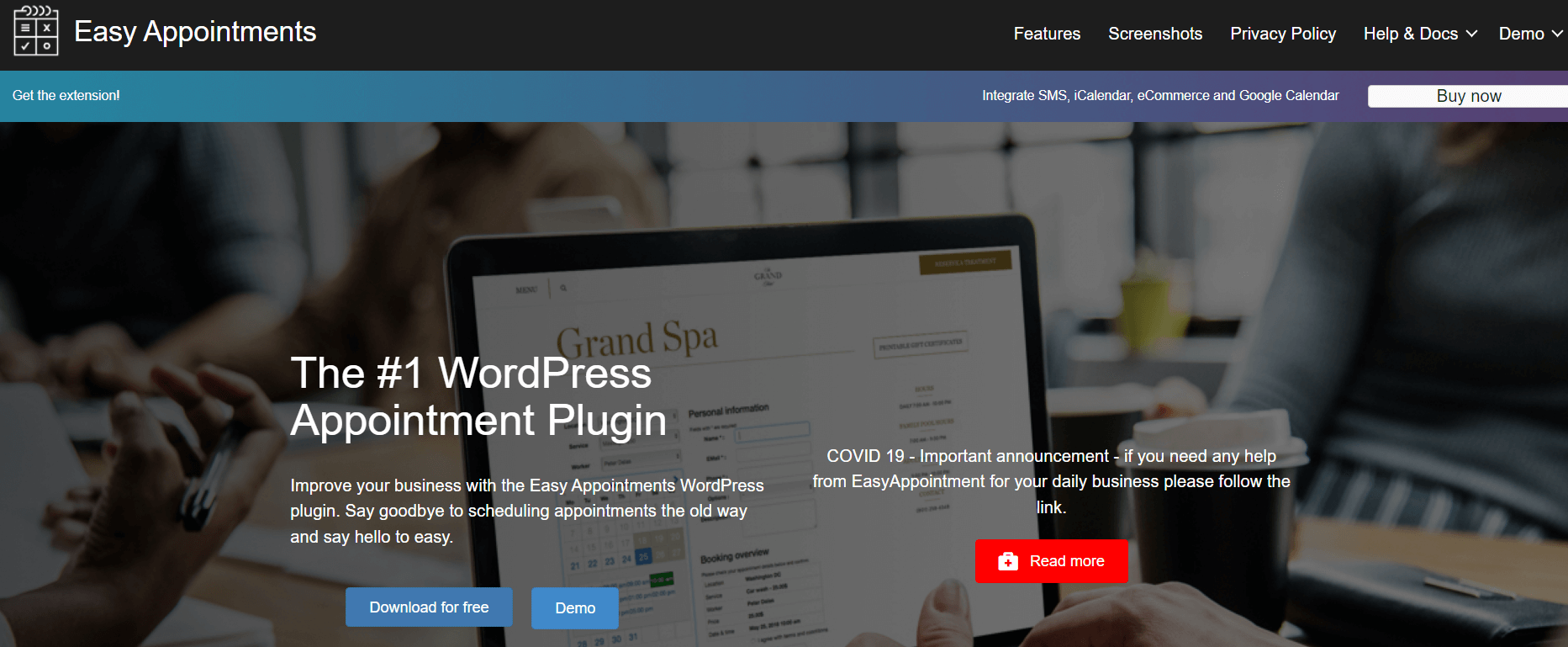This screenshot has height=647, width=1568.
Task: Click the Download for free button
Action: click(429, 607)
